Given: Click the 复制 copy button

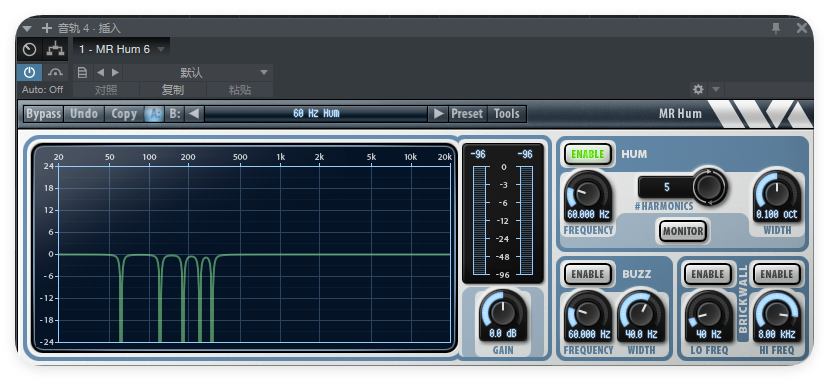Looking at the screenshot, I should pos(173,90).
